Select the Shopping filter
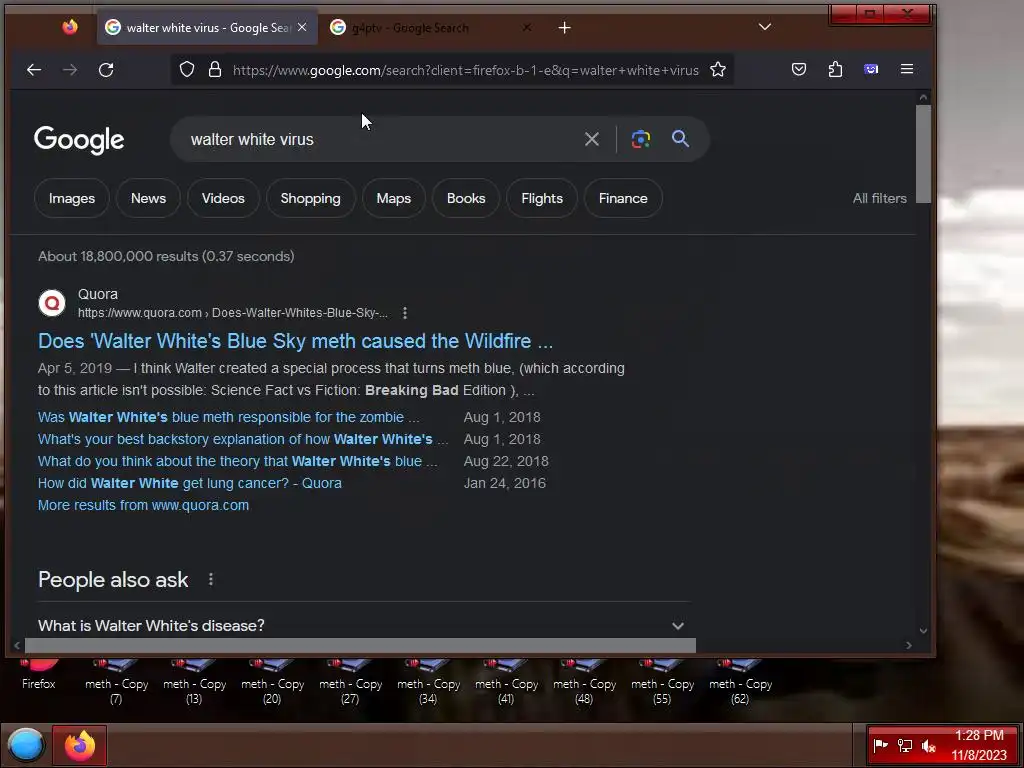Image resolution: width=1024 pixels, height=768 pixels. pos(310,199)
